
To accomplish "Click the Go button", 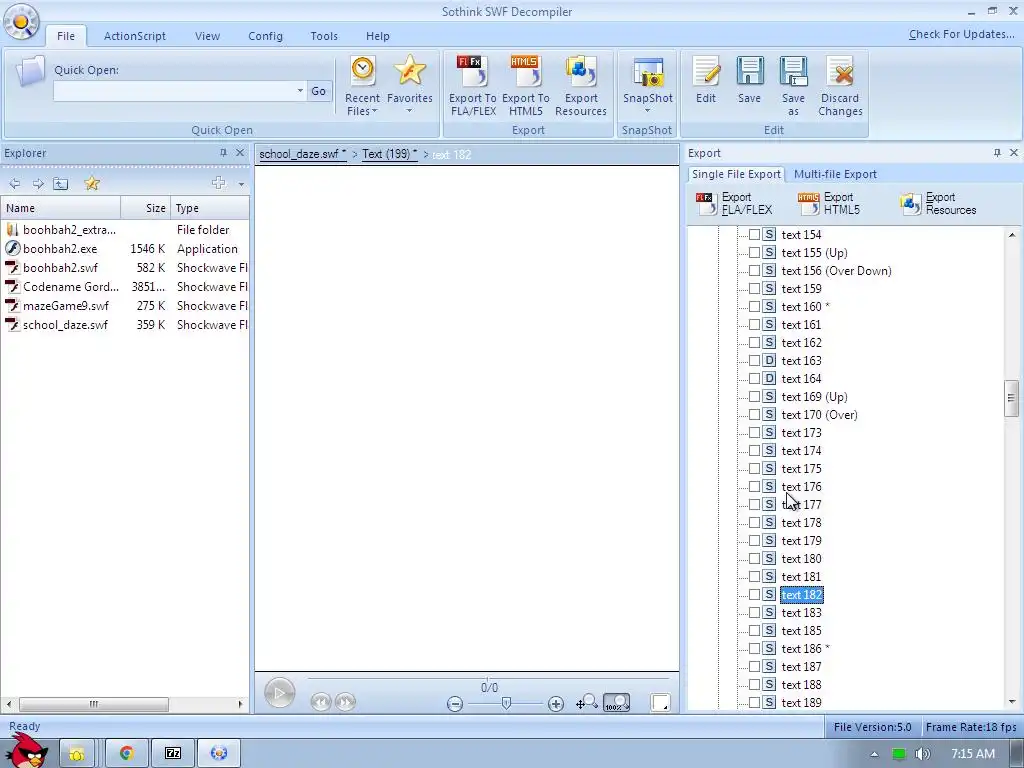I will coord(319,91).
